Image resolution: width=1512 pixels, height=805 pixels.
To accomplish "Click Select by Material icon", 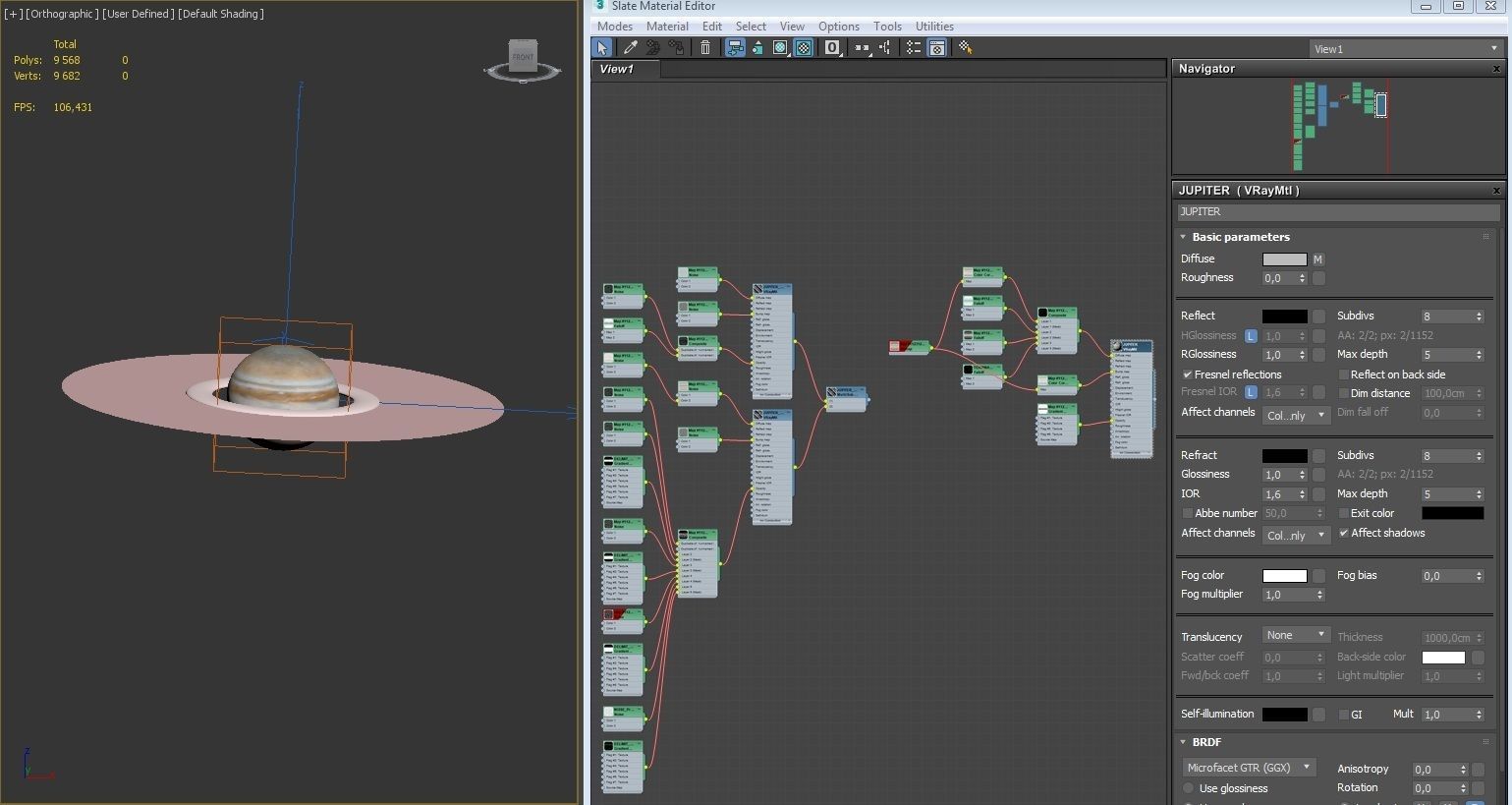I will point(965,47).
